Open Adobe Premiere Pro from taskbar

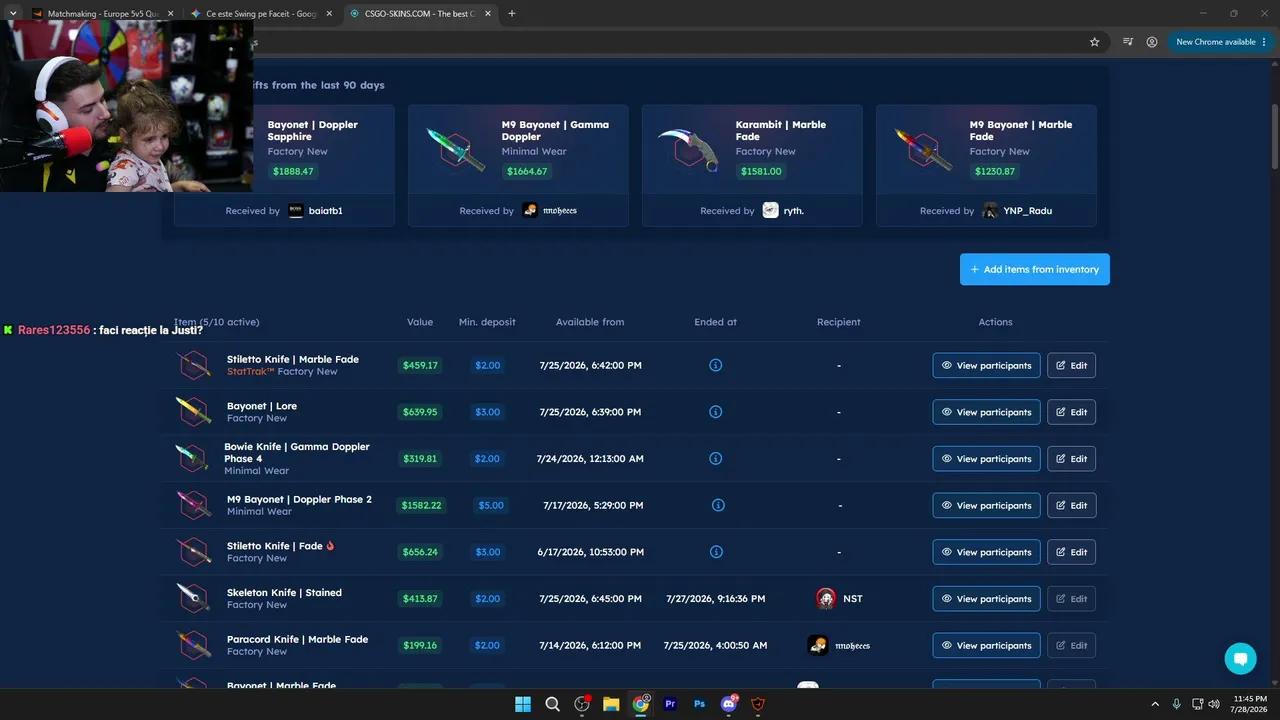pos(670,704)
